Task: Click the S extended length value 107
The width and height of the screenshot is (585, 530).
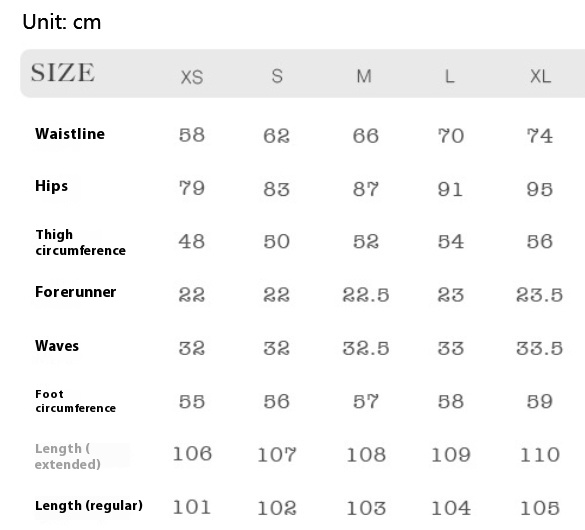Action: coord(277,455)
